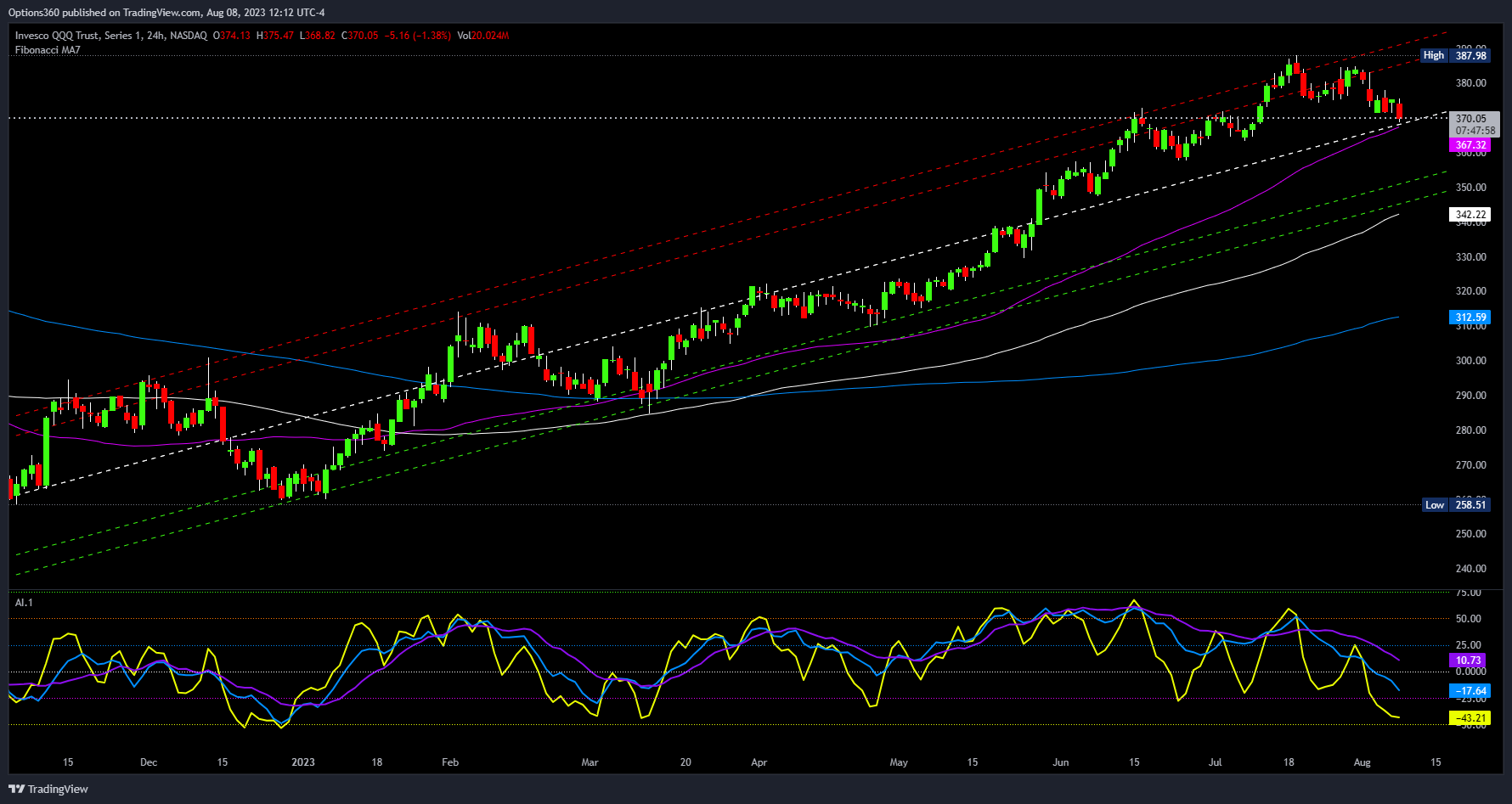Click the Dec label on the time axis
Image resolution: width=1512 pixels, height=804 pixels.
point(149,762)
